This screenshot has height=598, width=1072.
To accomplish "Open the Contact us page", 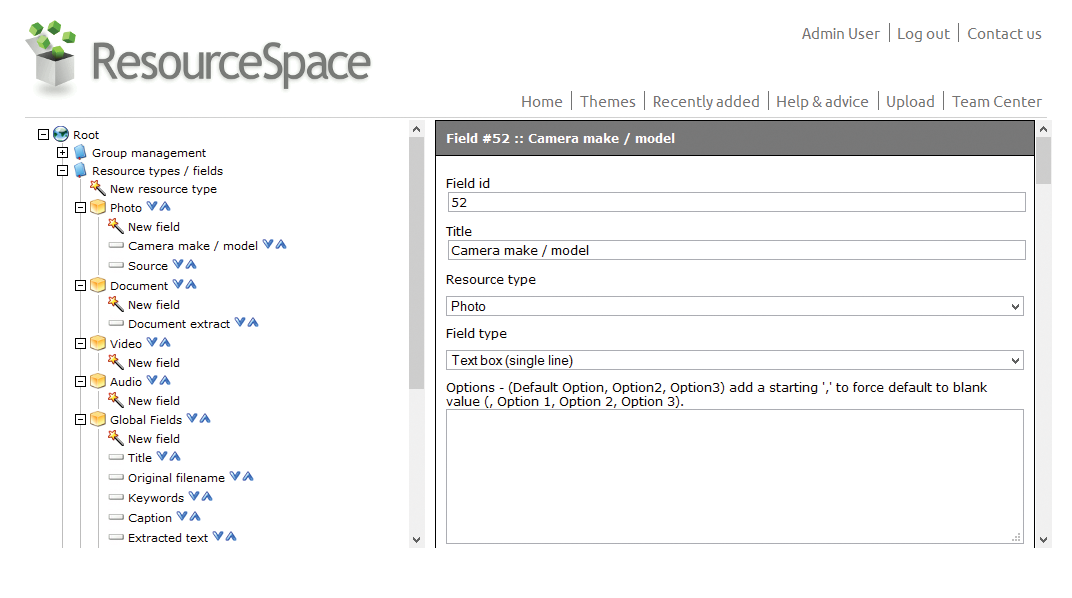I will pos(1004,33).
